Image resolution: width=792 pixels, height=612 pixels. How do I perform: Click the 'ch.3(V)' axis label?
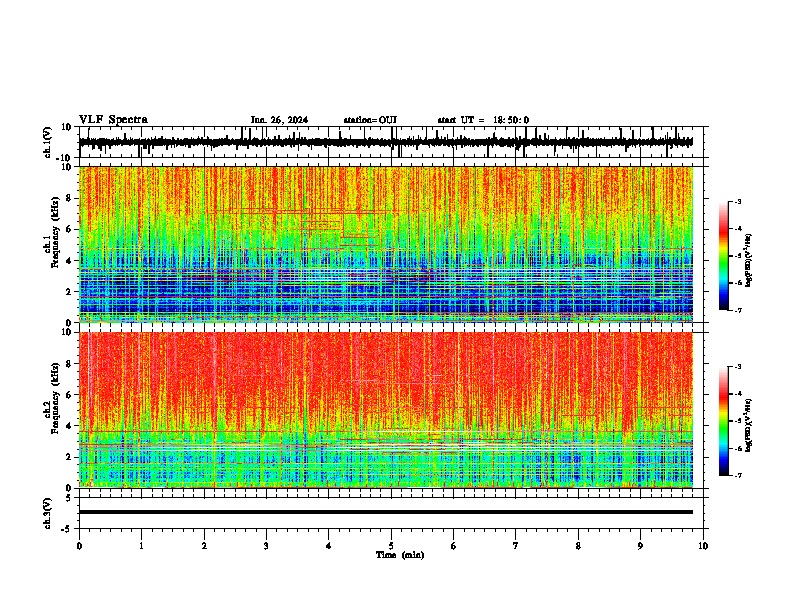pyautogui.click(x=48, y=513)
